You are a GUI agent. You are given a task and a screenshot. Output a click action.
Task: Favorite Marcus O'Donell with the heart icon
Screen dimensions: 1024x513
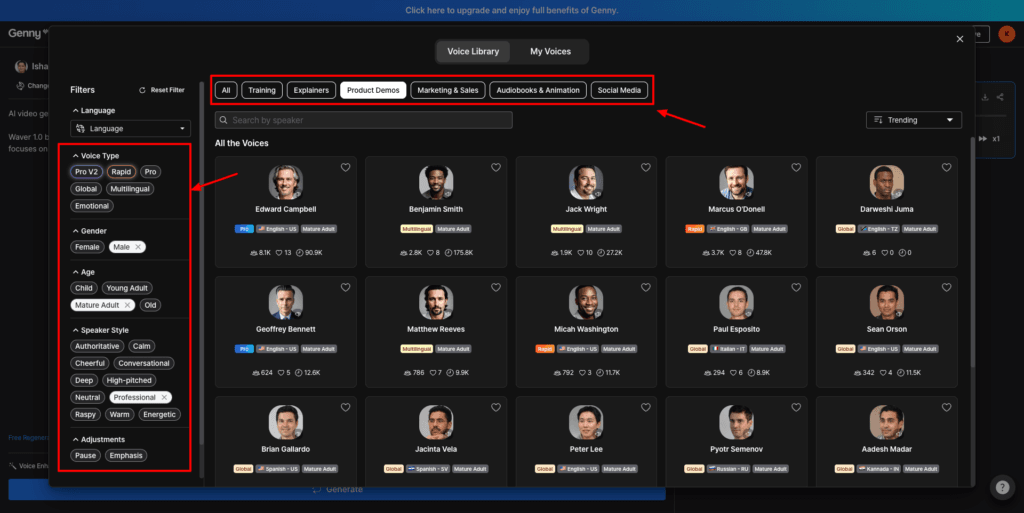click(x=796, y=168)
